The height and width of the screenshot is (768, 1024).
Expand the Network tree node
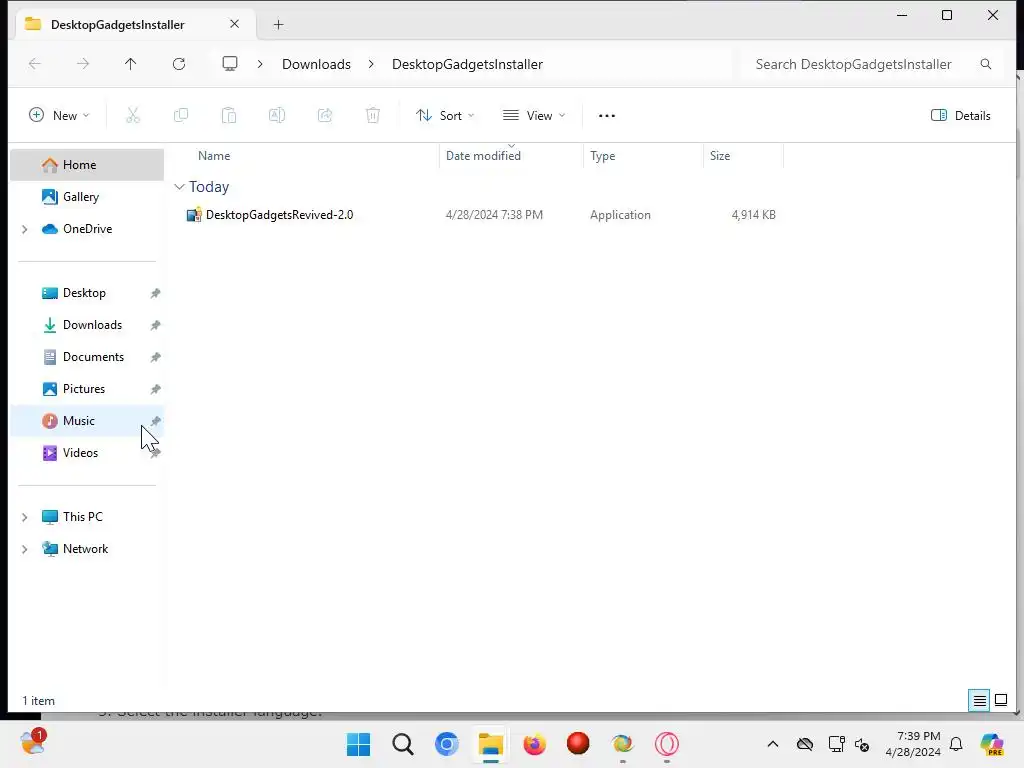pos(24,549)
